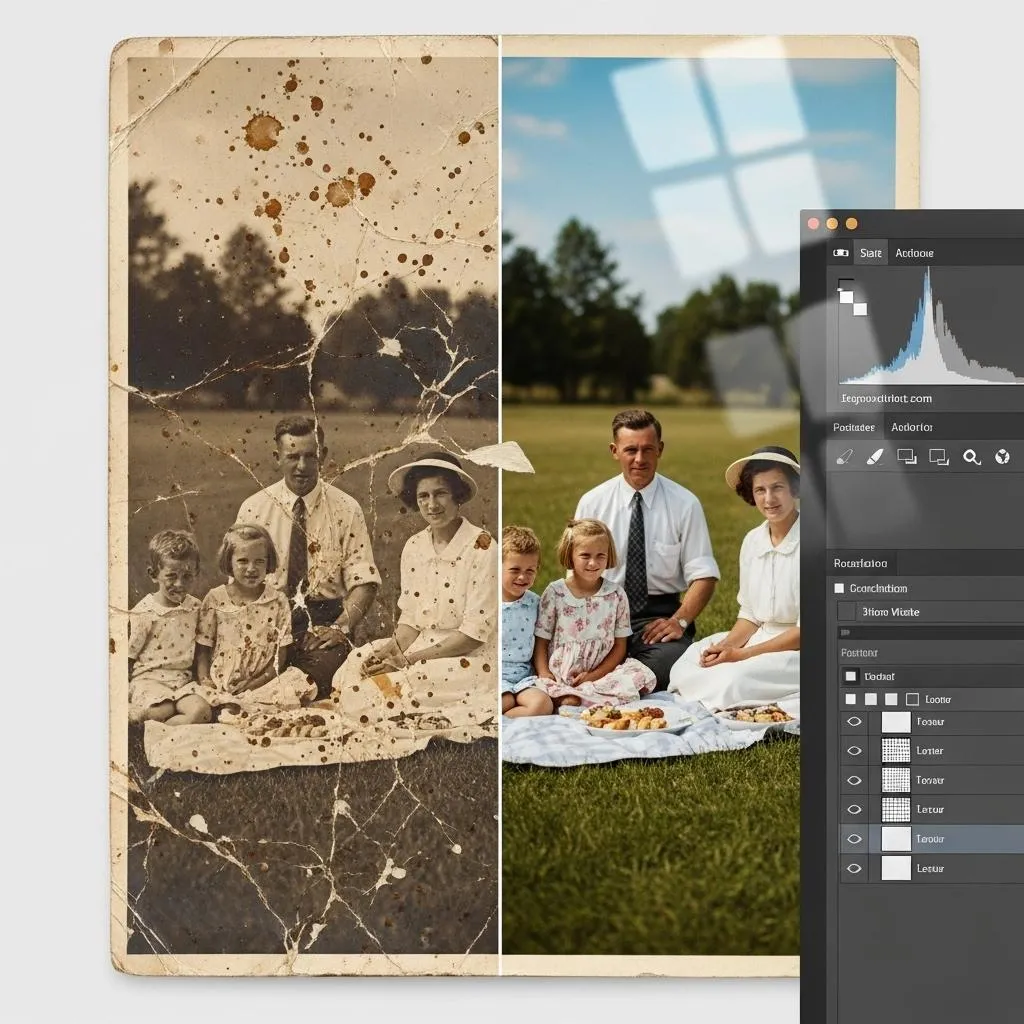Enable the checkbox above the Store Visible option
Screen dimensions: 1024x1024
click(839, 588)
